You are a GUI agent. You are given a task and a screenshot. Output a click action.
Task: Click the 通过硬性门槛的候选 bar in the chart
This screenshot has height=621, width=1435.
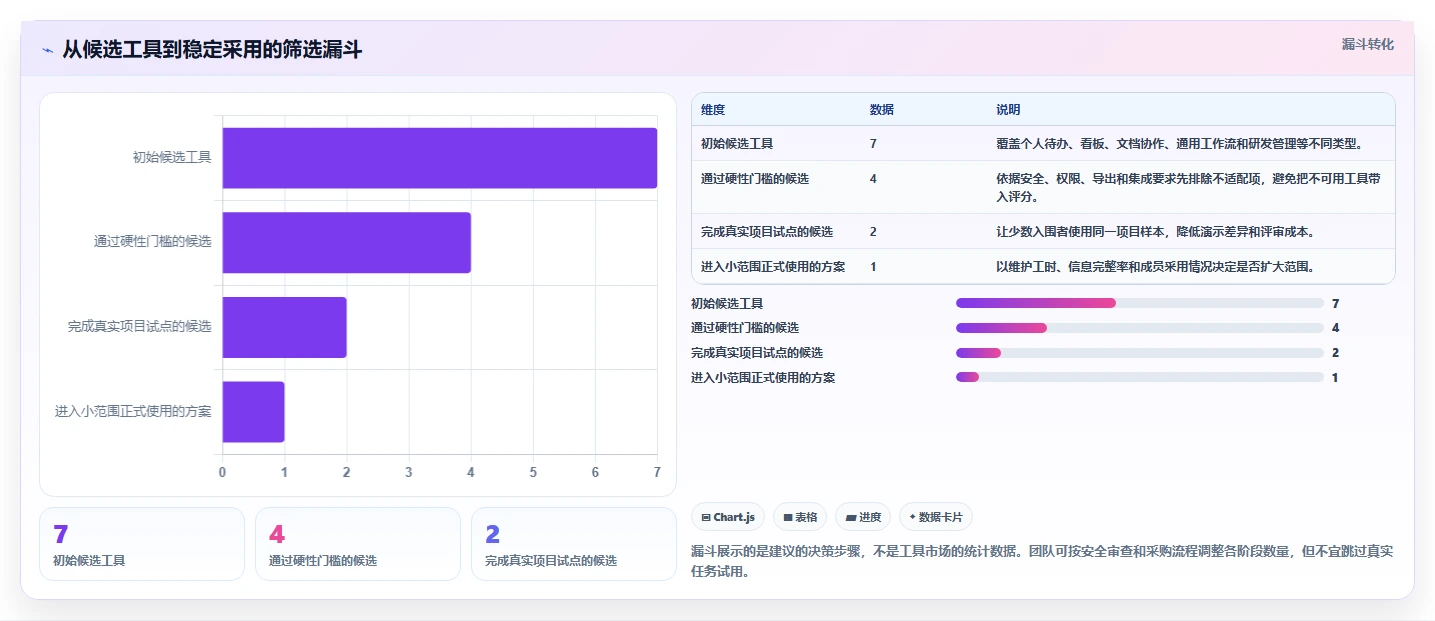(346, 242)
